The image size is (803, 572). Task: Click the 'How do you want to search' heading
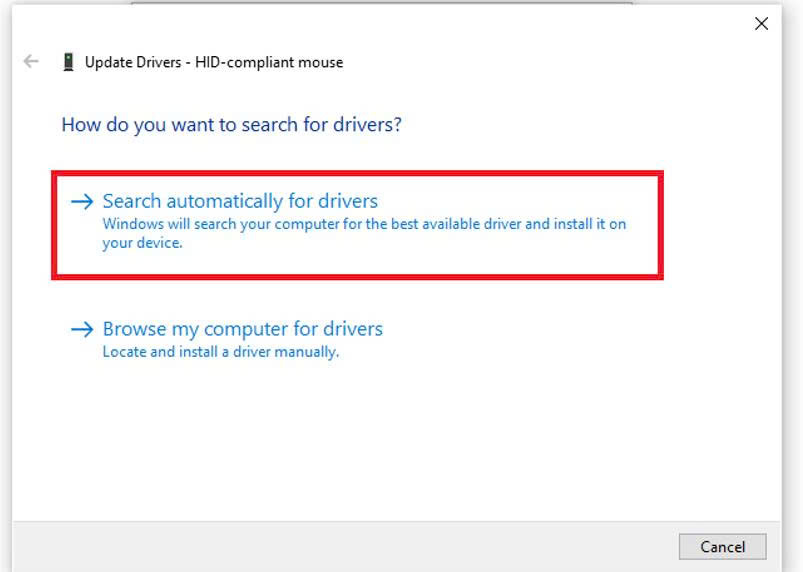231,125
